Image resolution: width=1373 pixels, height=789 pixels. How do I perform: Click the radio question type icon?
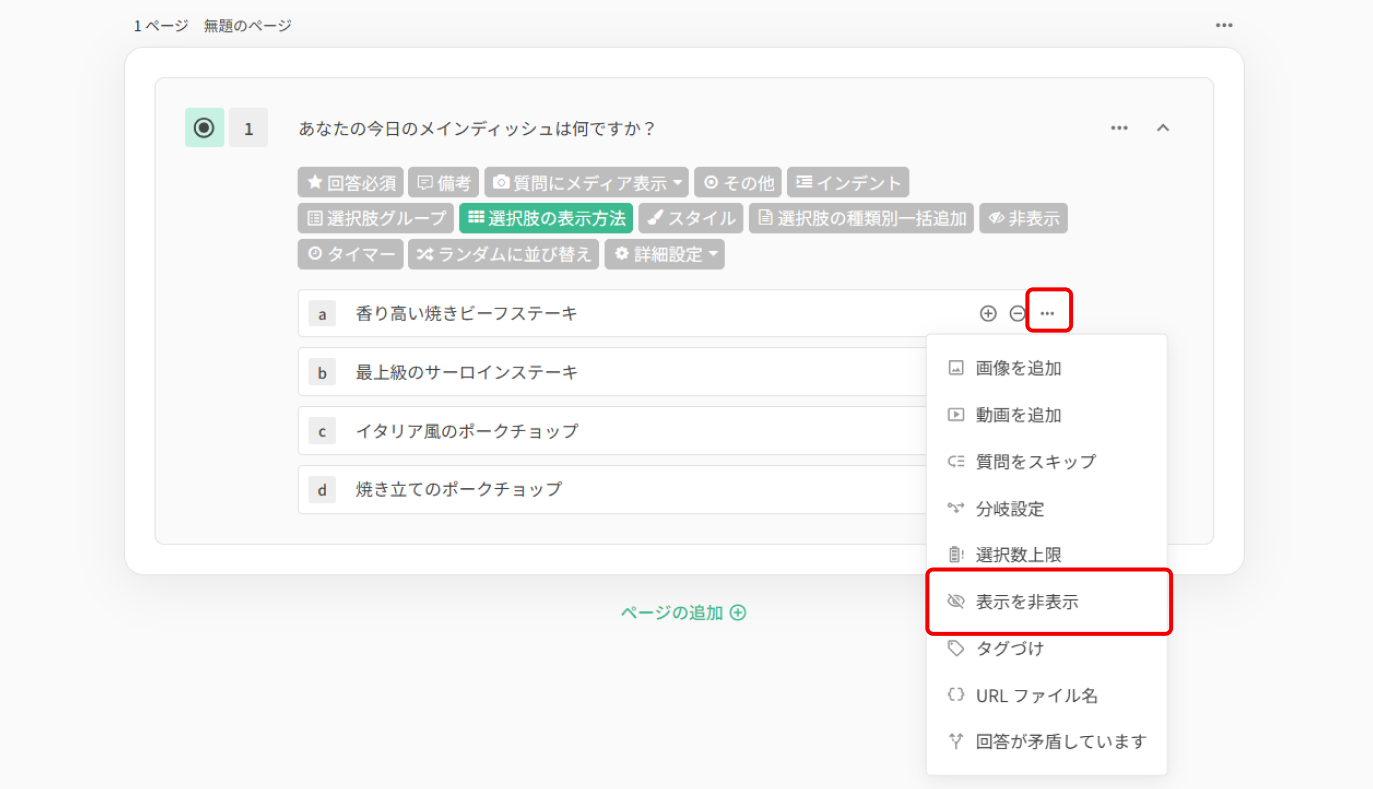coord(204,128)
